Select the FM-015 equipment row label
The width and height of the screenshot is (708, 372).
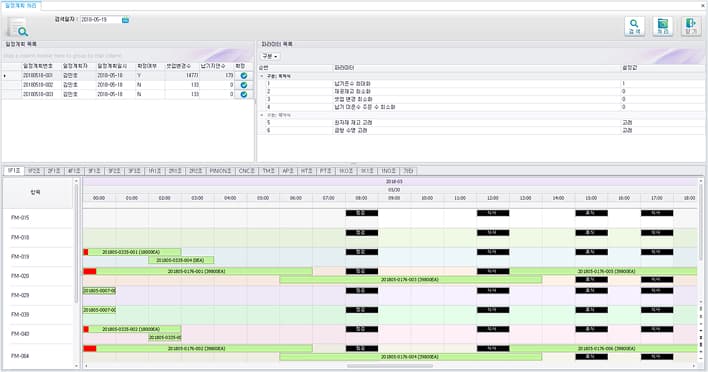pyautogui.click(x=20, y=218)
